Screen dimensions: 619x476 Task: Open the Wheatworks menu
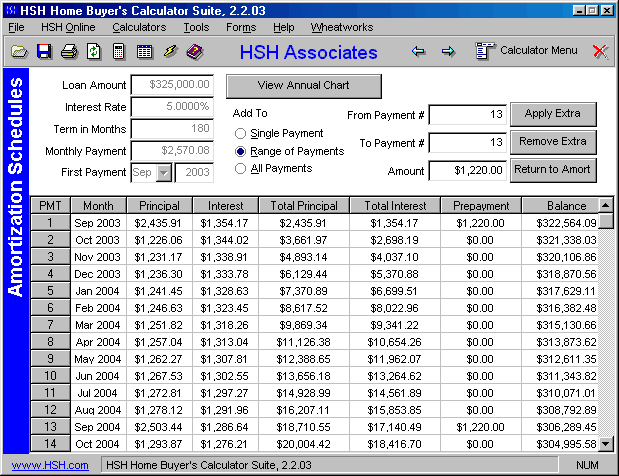click(341, 27)
